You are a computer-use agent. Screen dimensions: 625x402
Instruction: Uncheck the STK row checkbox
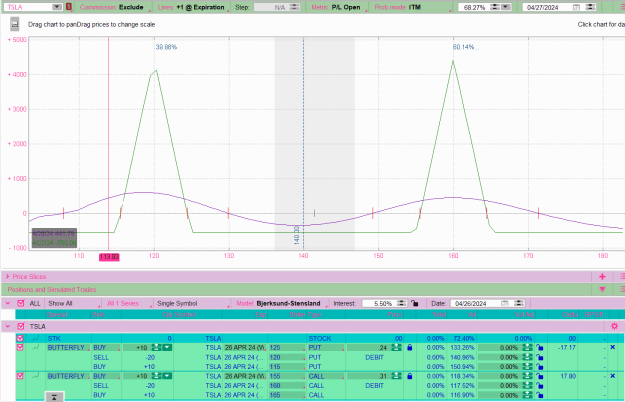point(20,338)
